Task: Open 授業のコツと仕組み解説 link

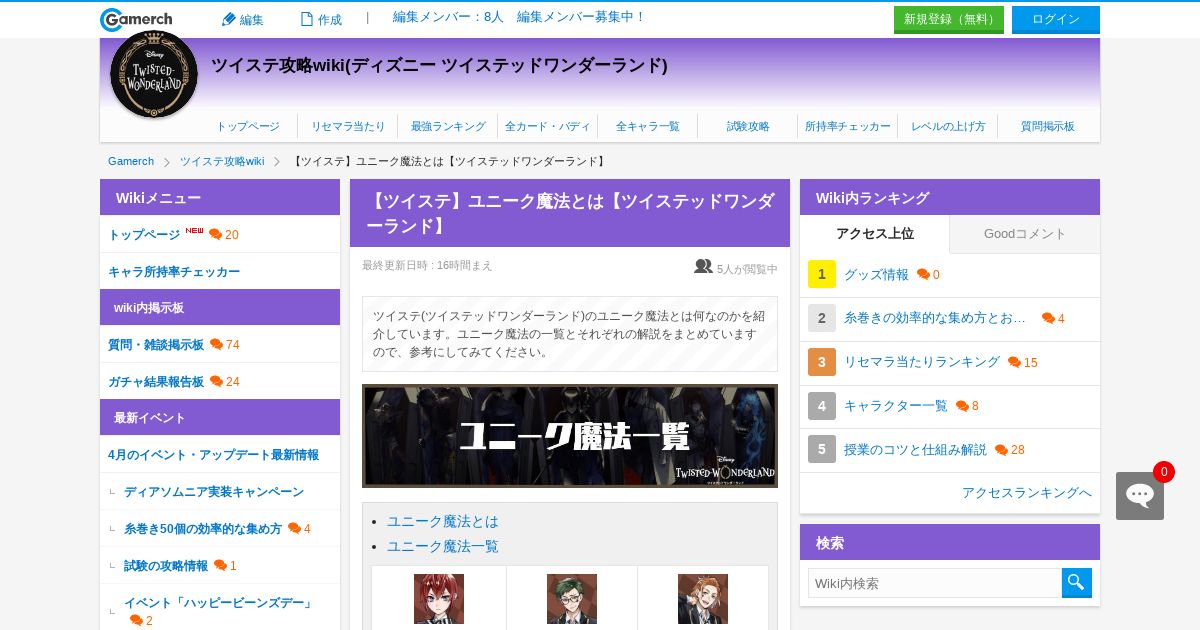Action: (915, 450)
